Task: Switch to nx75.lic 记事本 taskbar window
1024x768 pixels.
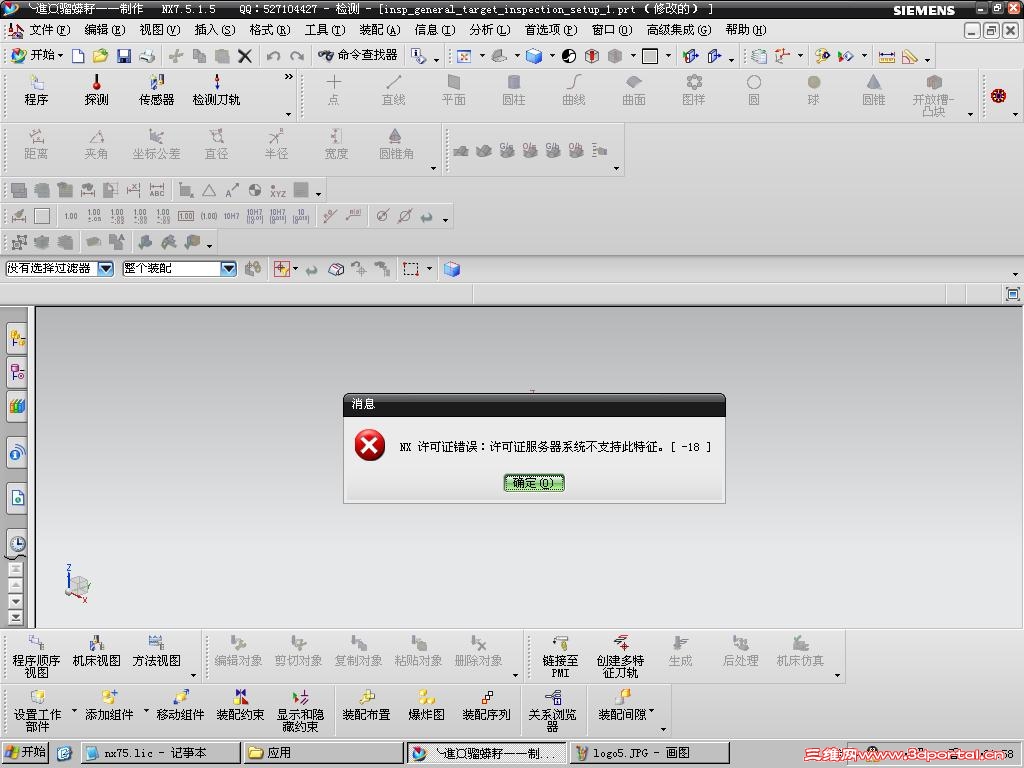Action: 161,753
